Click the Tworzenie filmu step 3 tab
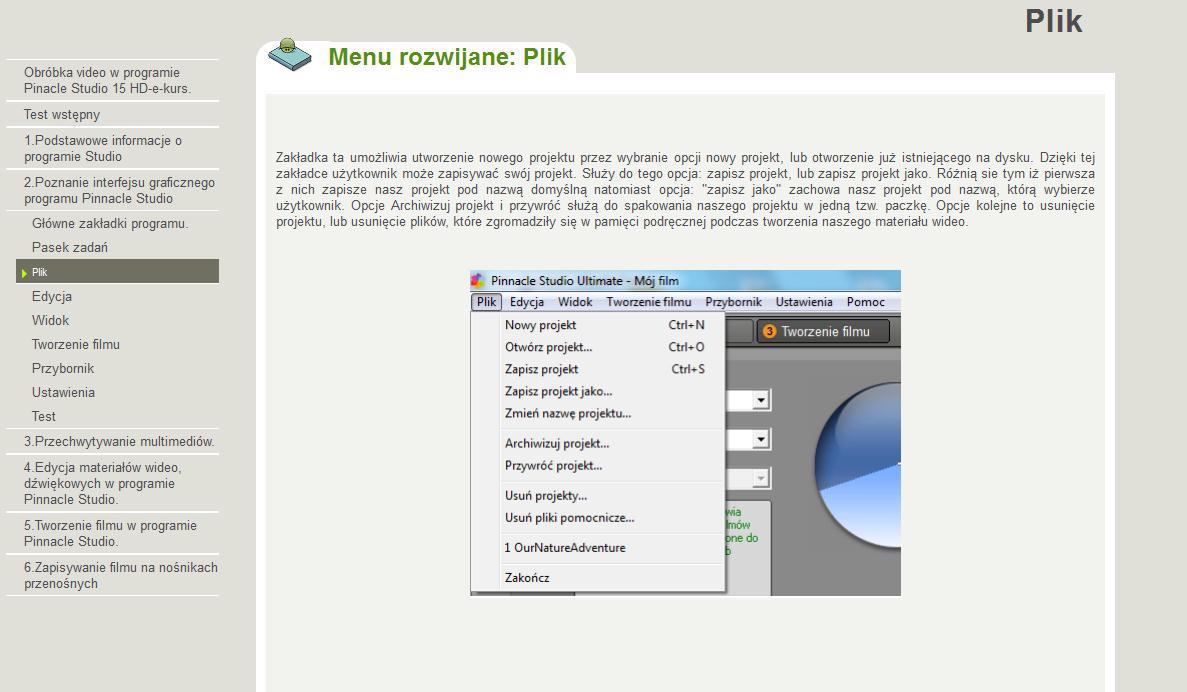This screenshot has height=692, width=1187. click(x=823, y=331)
